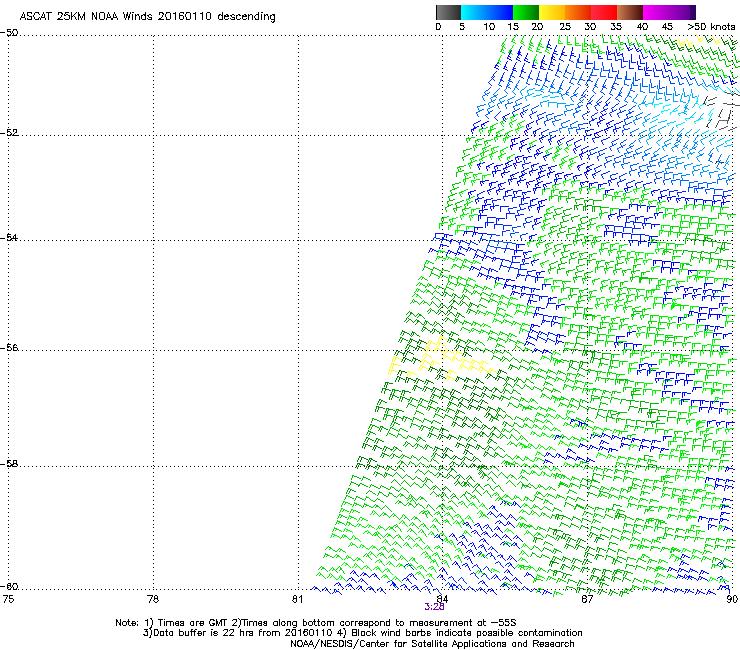Click the 87 longitude axis label

(587, 599)
